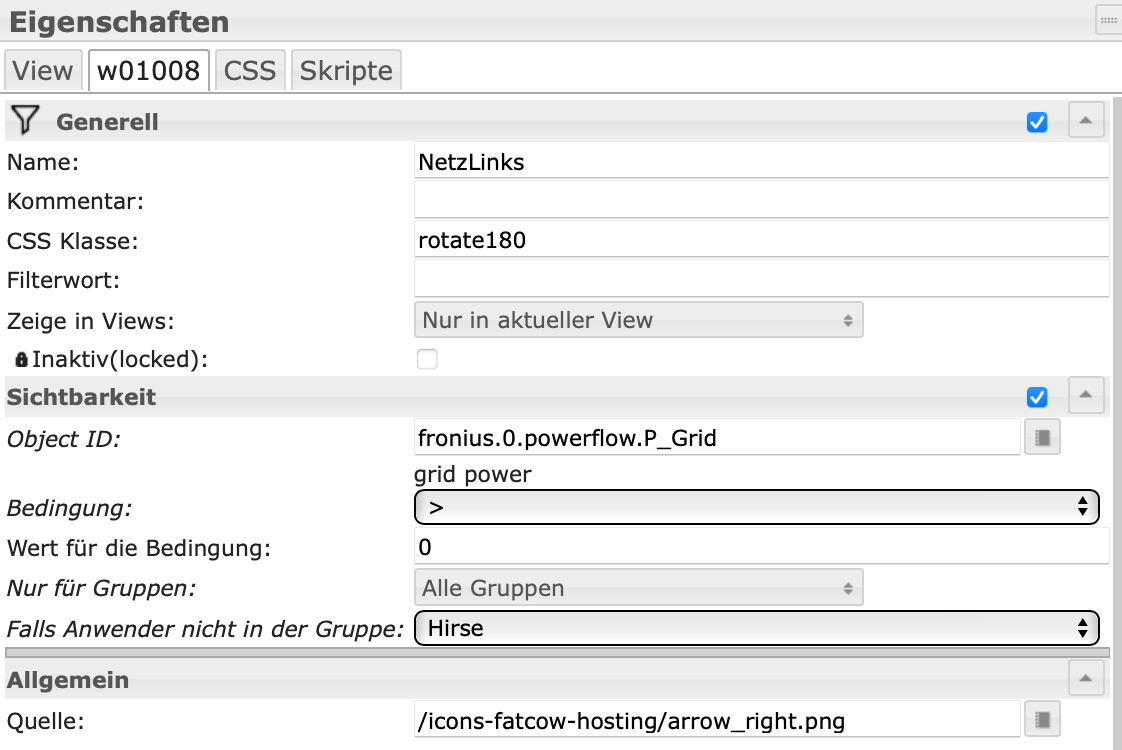Click the CSS Klasse field containing rotate180

761,240
